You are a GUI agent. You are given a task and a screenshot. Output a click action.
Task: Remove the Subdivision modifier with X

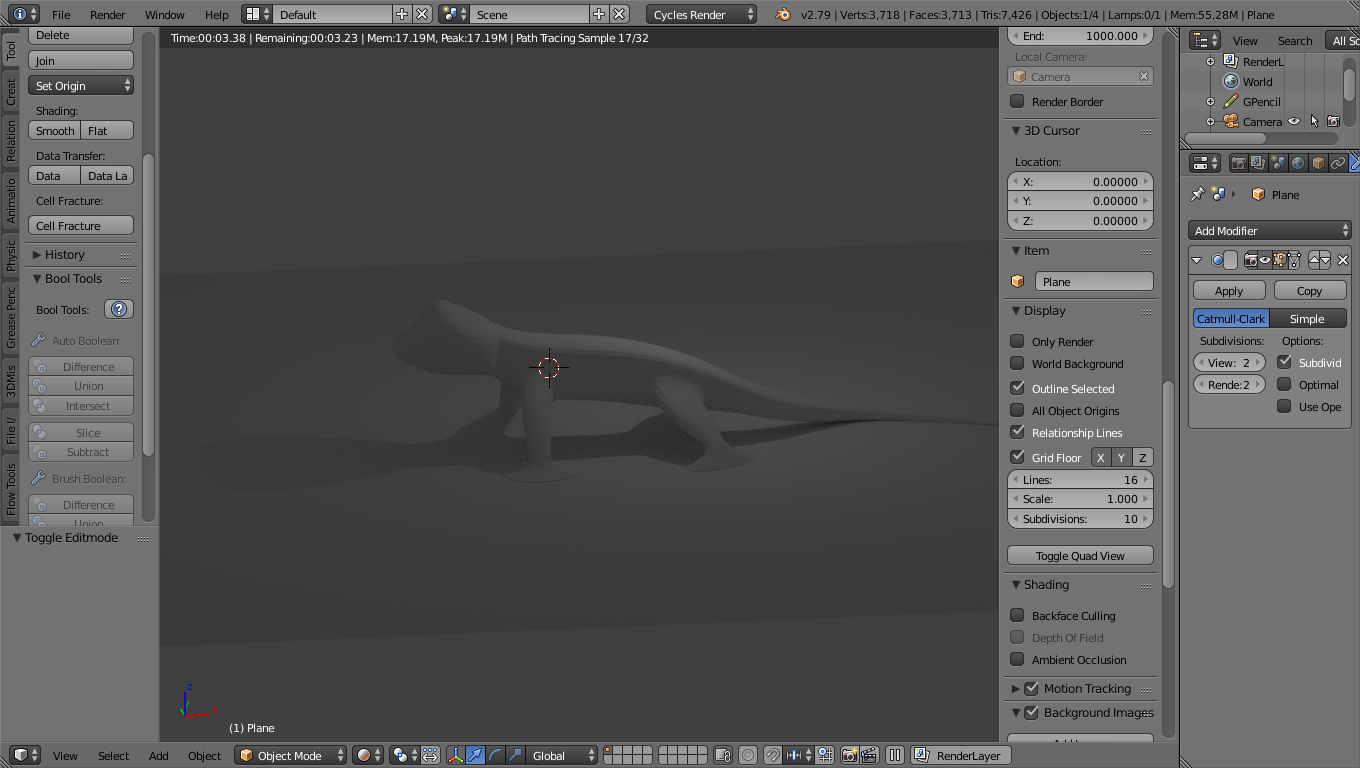tap(1343, 260)
